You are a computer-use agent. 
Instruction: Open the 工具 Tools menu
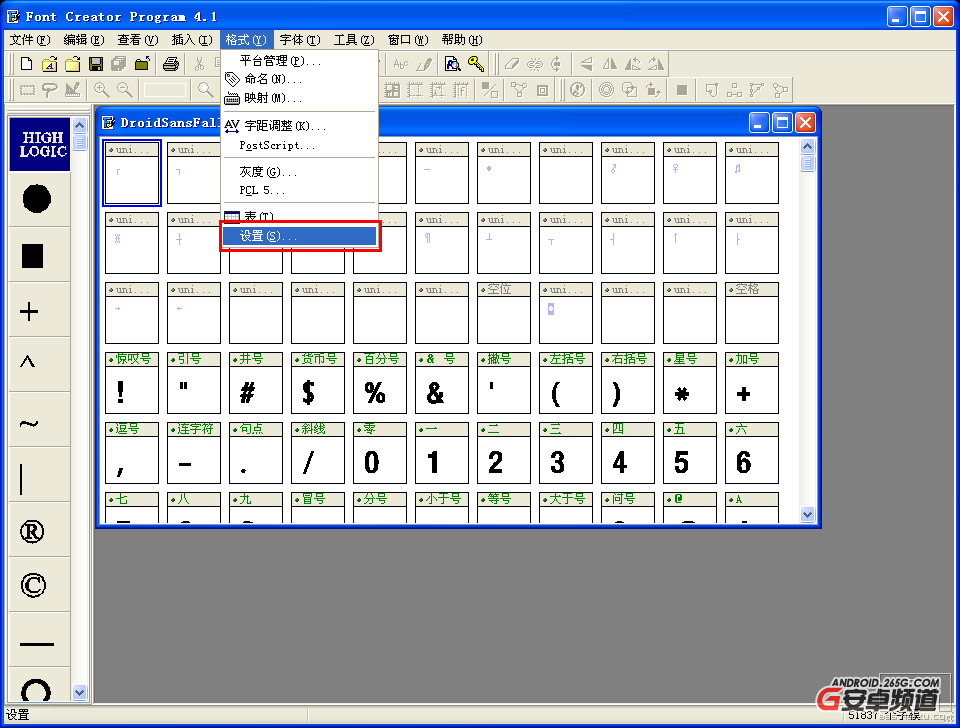point(355,39)
